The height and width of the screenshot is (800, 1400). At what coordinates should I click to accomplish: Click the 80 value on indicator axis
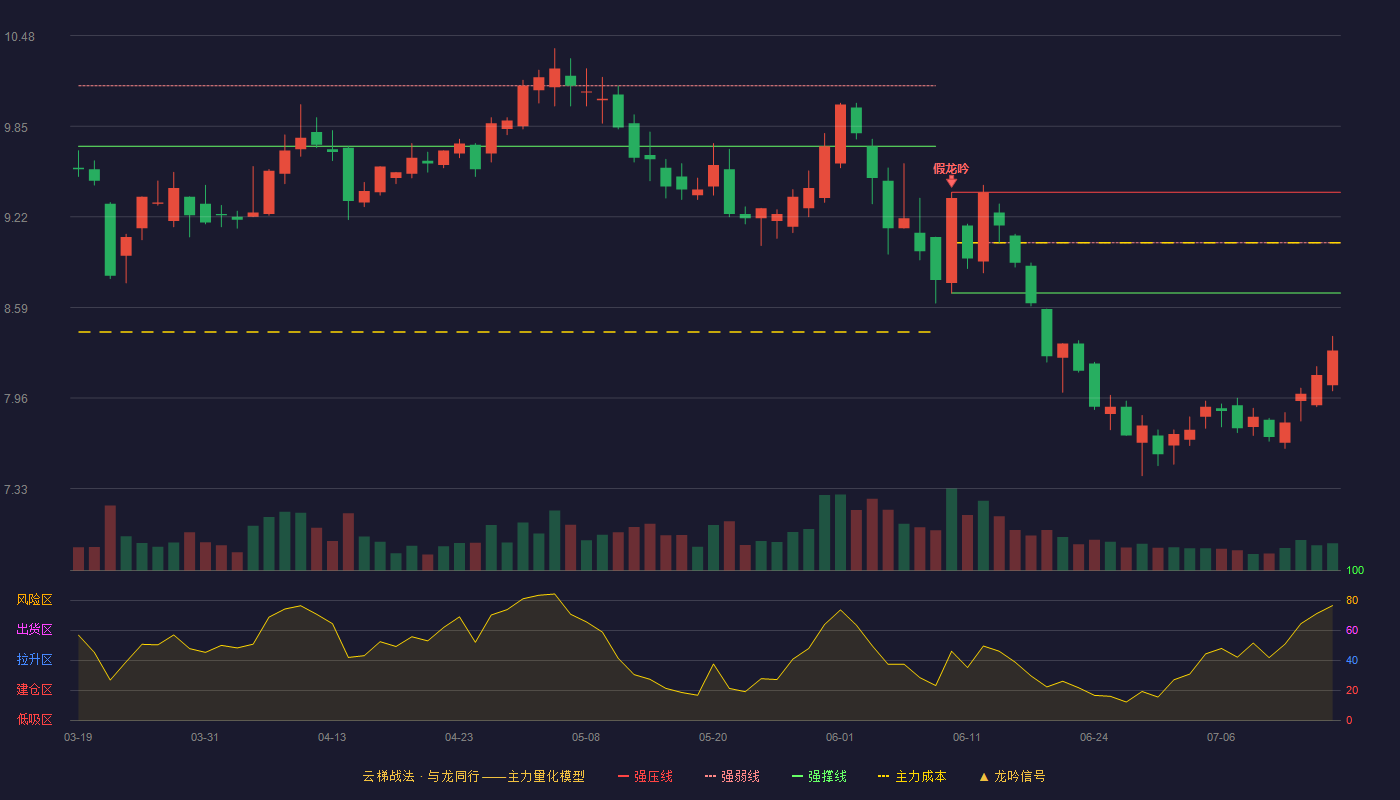(1352, 600)
